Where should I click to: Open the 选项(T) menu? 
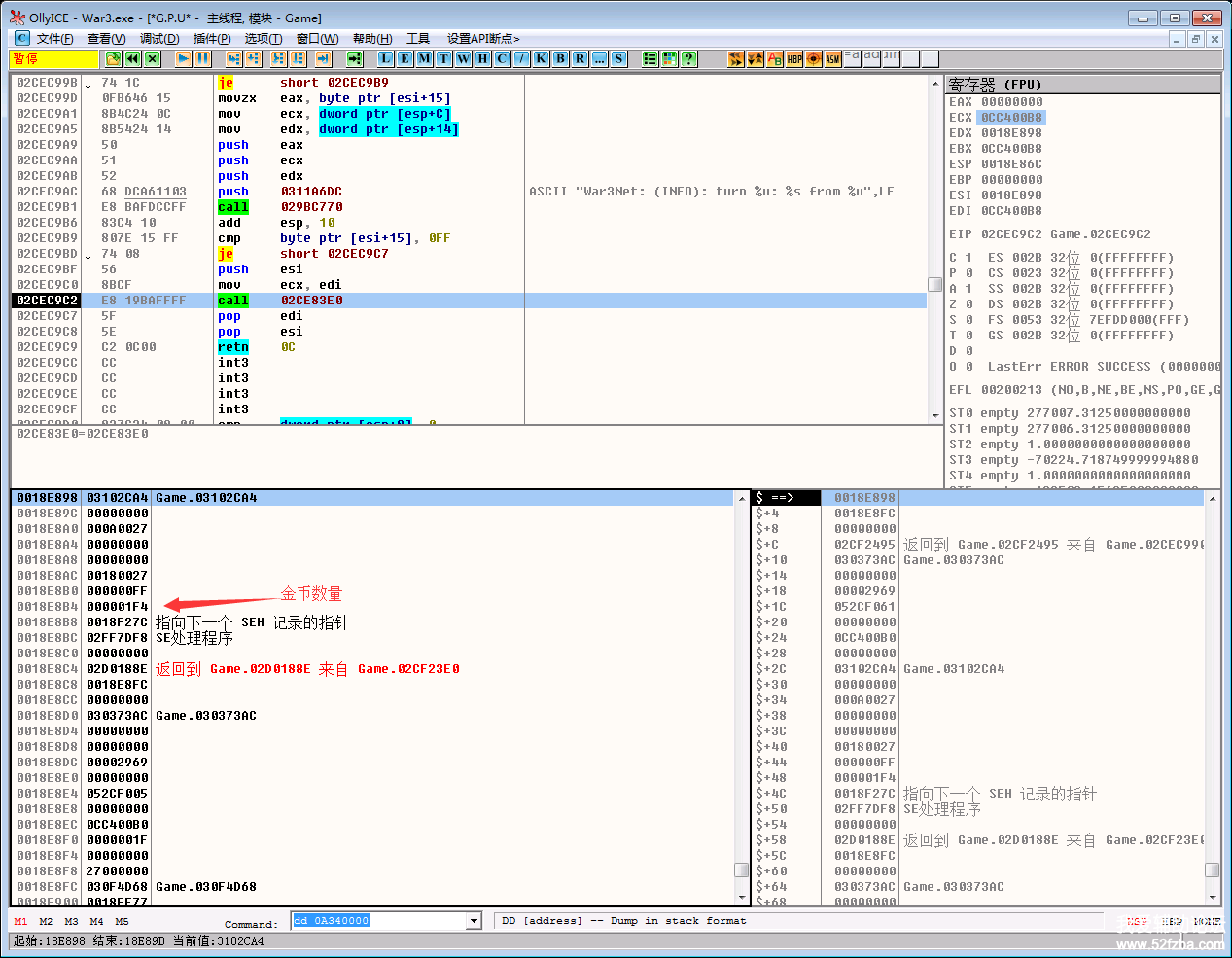click(x=264, y=38)
